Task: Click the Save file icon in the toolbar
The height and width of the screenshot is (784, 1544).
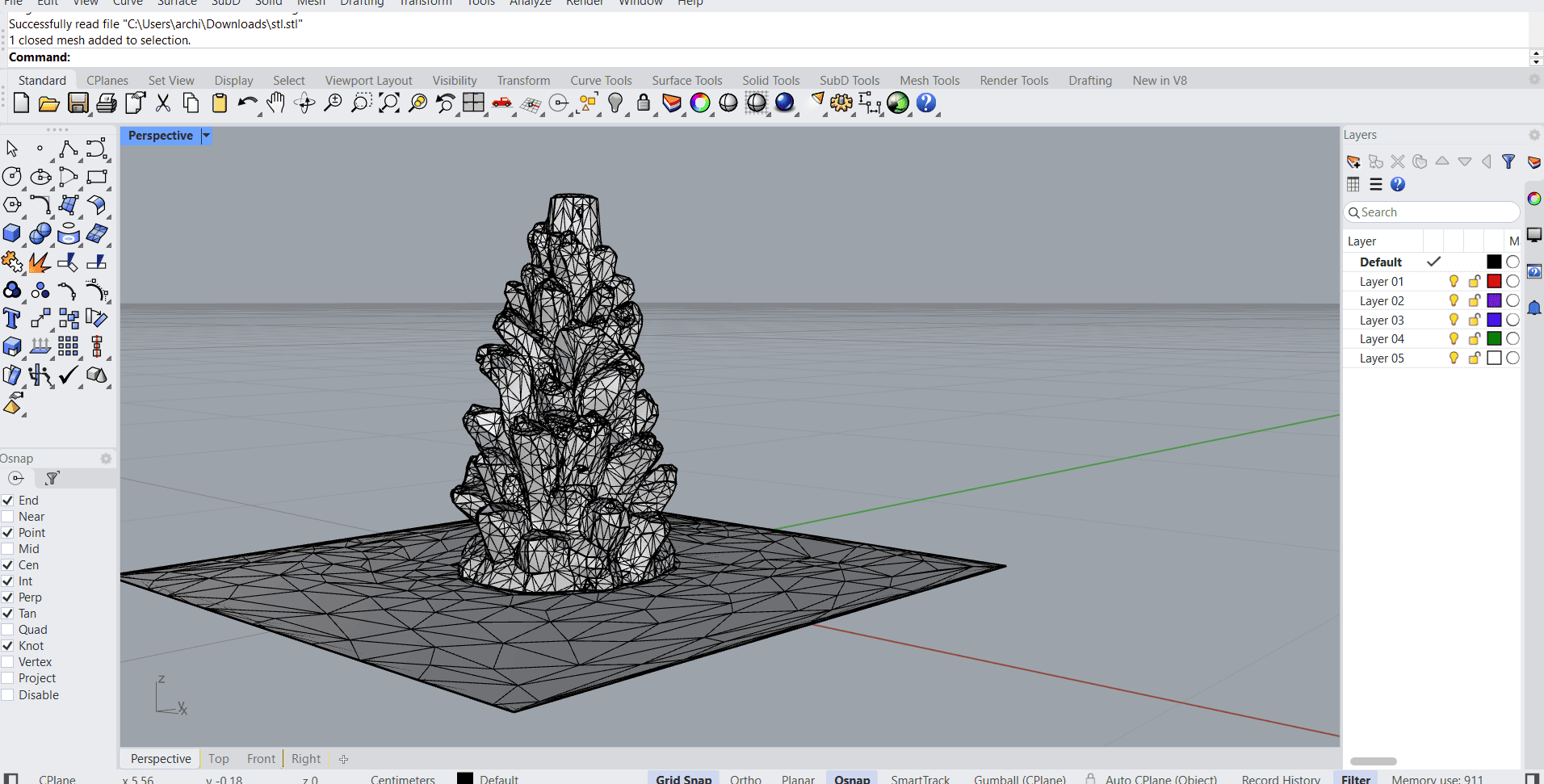Action: click(x=78, y=103)
